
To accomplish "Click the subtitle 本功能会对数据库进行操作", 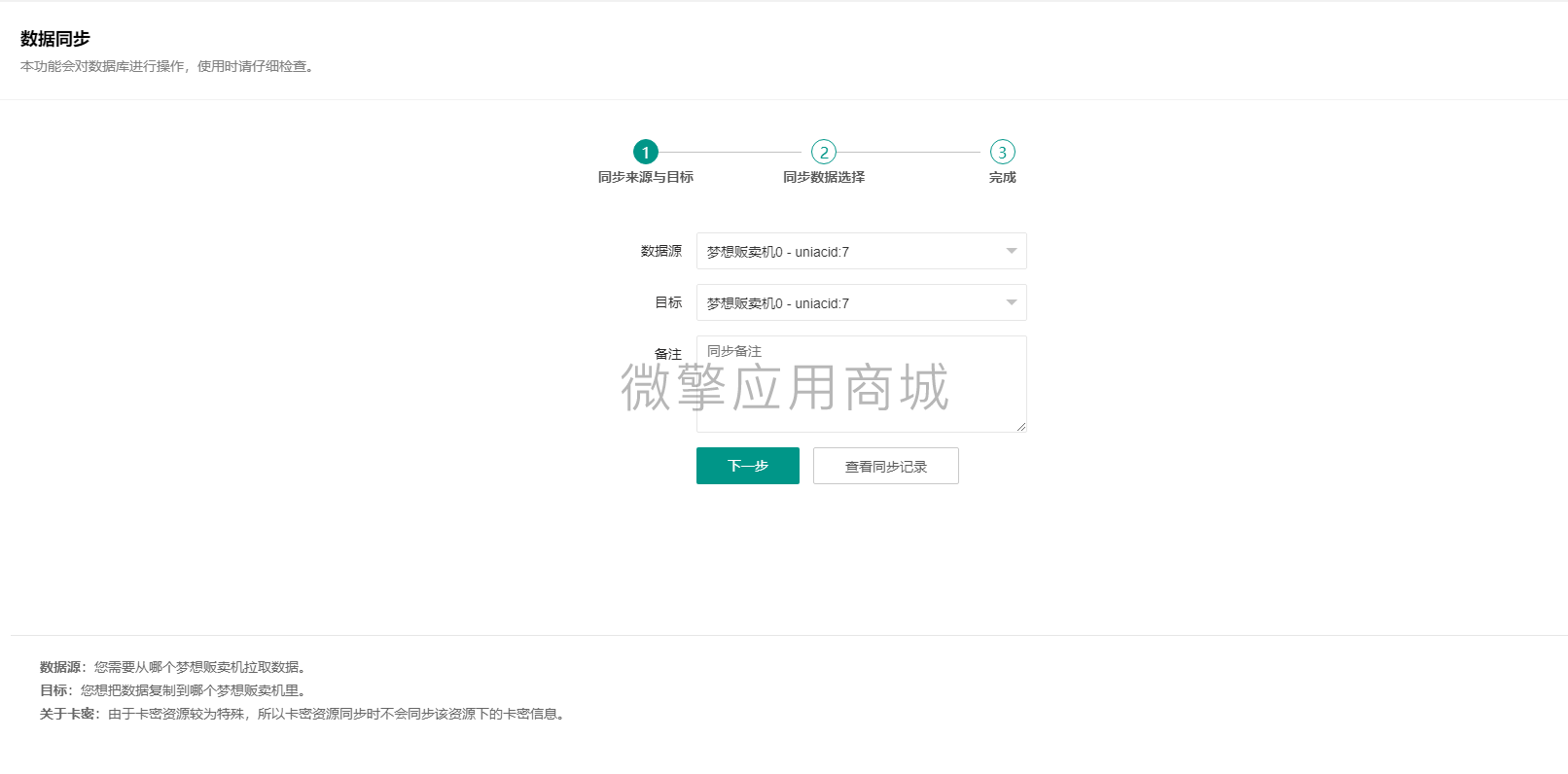I will [x=169, y=66].
